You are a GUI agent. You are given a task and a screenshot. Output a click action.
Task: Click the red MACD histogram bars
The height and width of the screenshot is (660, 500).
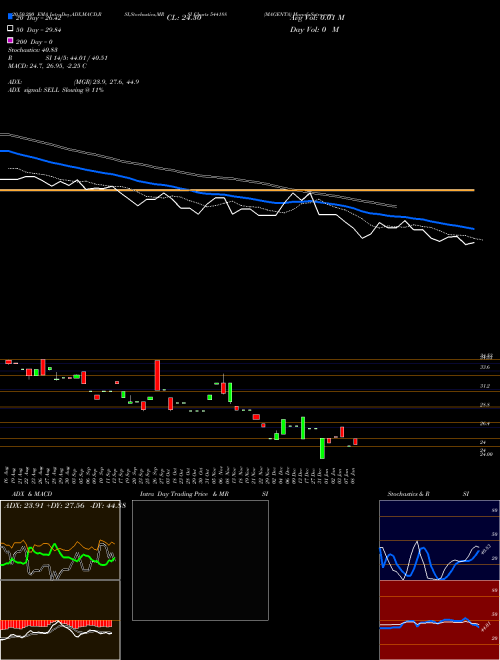pyautogui.click(x=56, y=624)
